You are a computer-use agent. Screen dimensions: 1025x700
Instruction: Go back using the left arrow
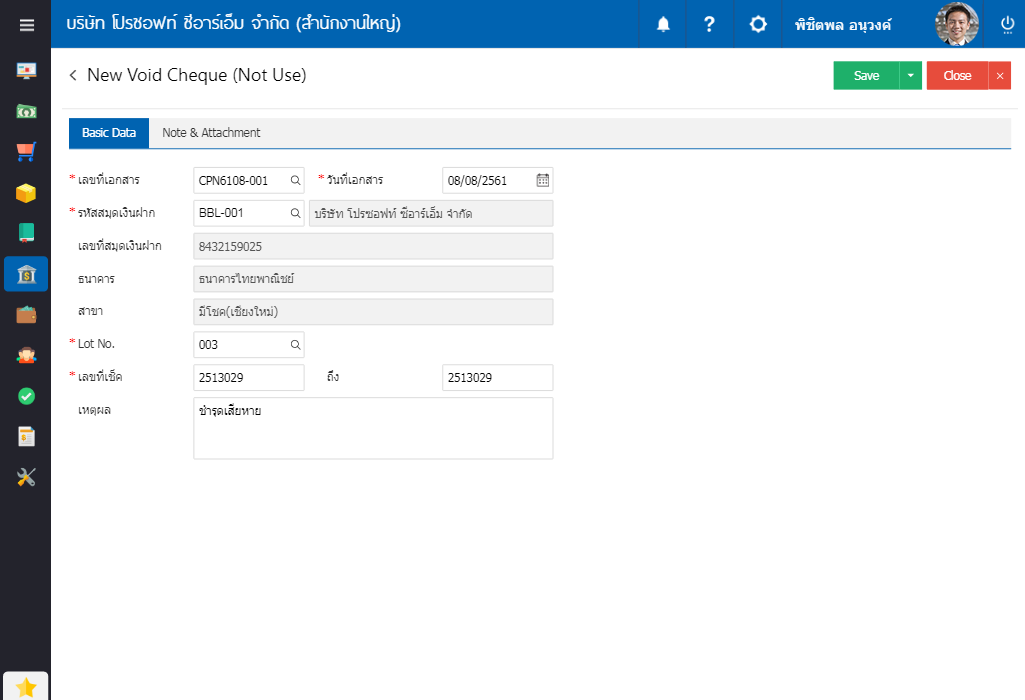click(x=73, y=75)
